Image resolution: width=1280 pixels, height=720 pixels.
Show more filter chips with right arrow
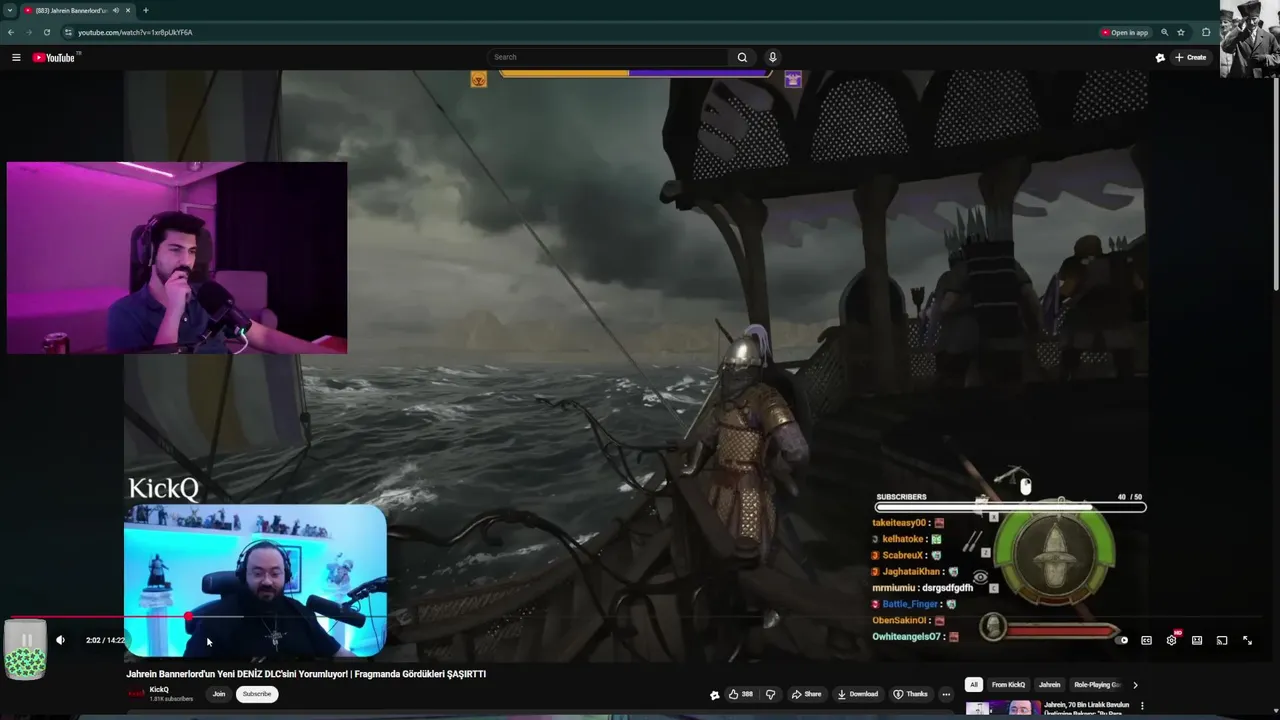[1135, 685]
